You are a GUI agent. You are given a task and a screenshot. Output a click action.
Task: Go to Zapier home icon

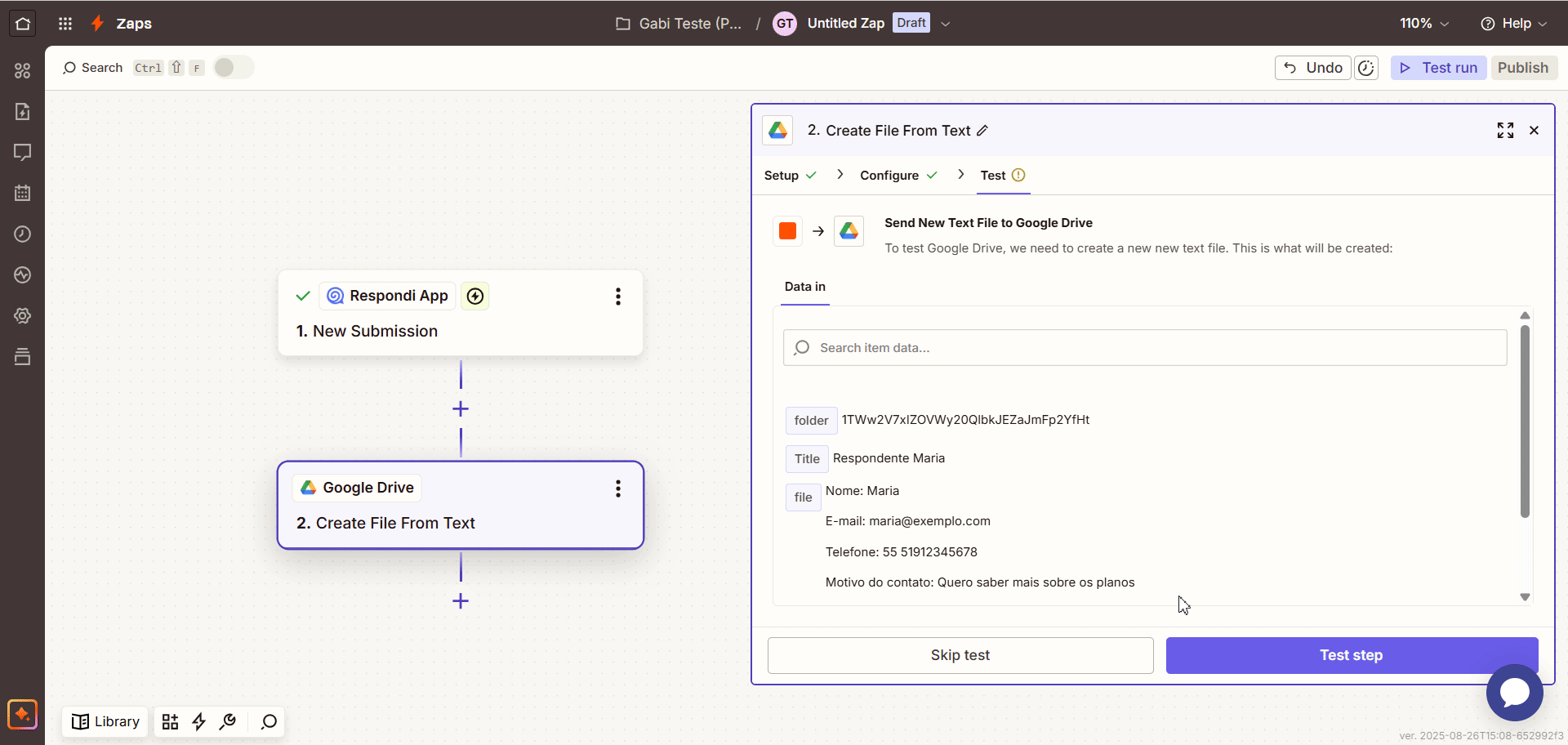coord(23,24)
